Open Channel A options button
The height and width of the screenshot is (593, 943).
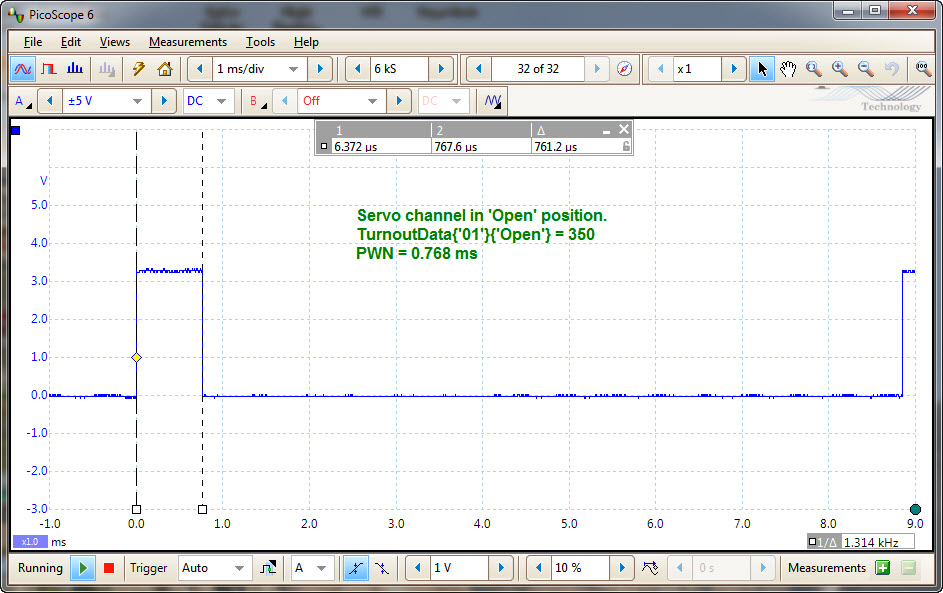23,101
